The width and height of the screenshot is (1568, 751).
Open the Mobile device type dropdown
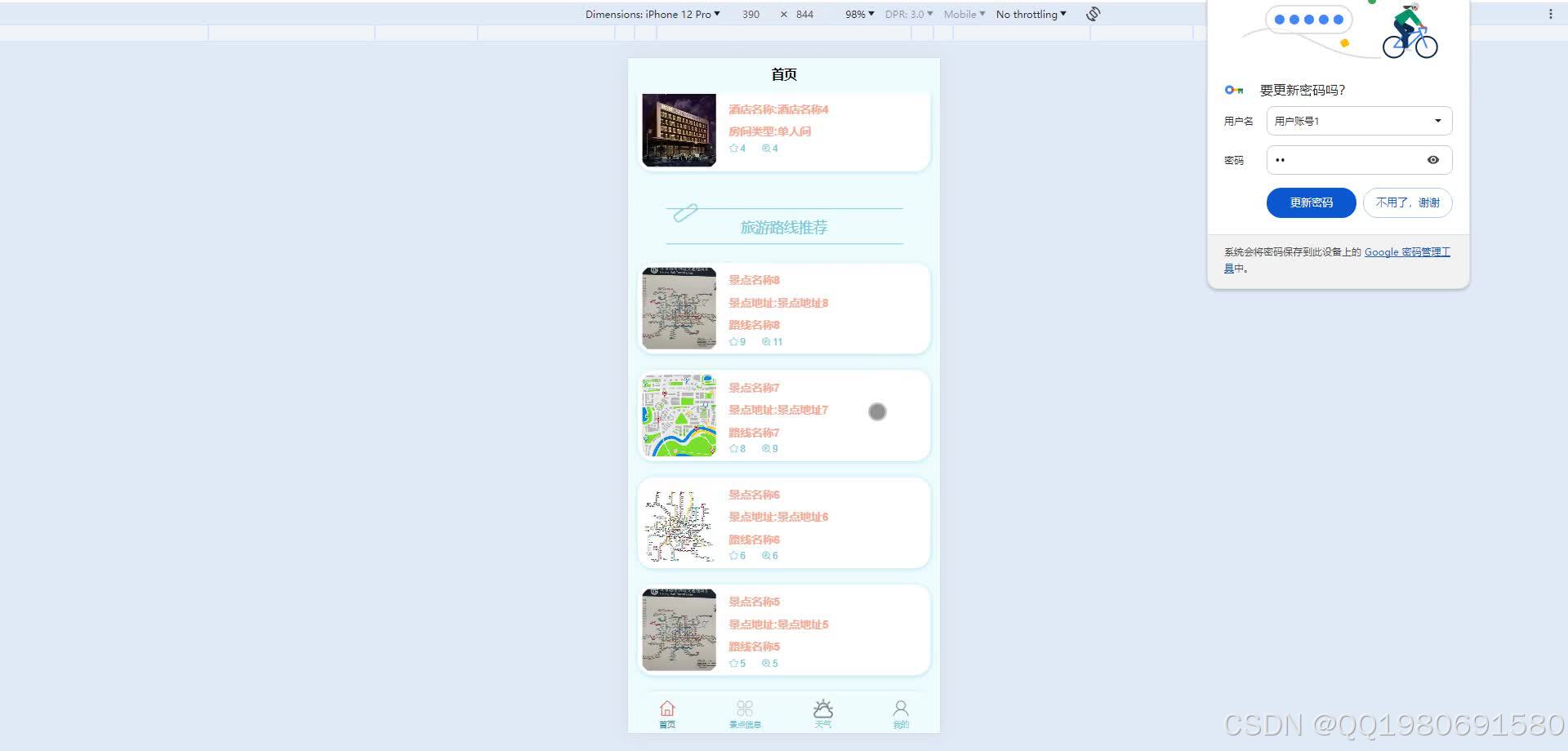click(964, 14)
